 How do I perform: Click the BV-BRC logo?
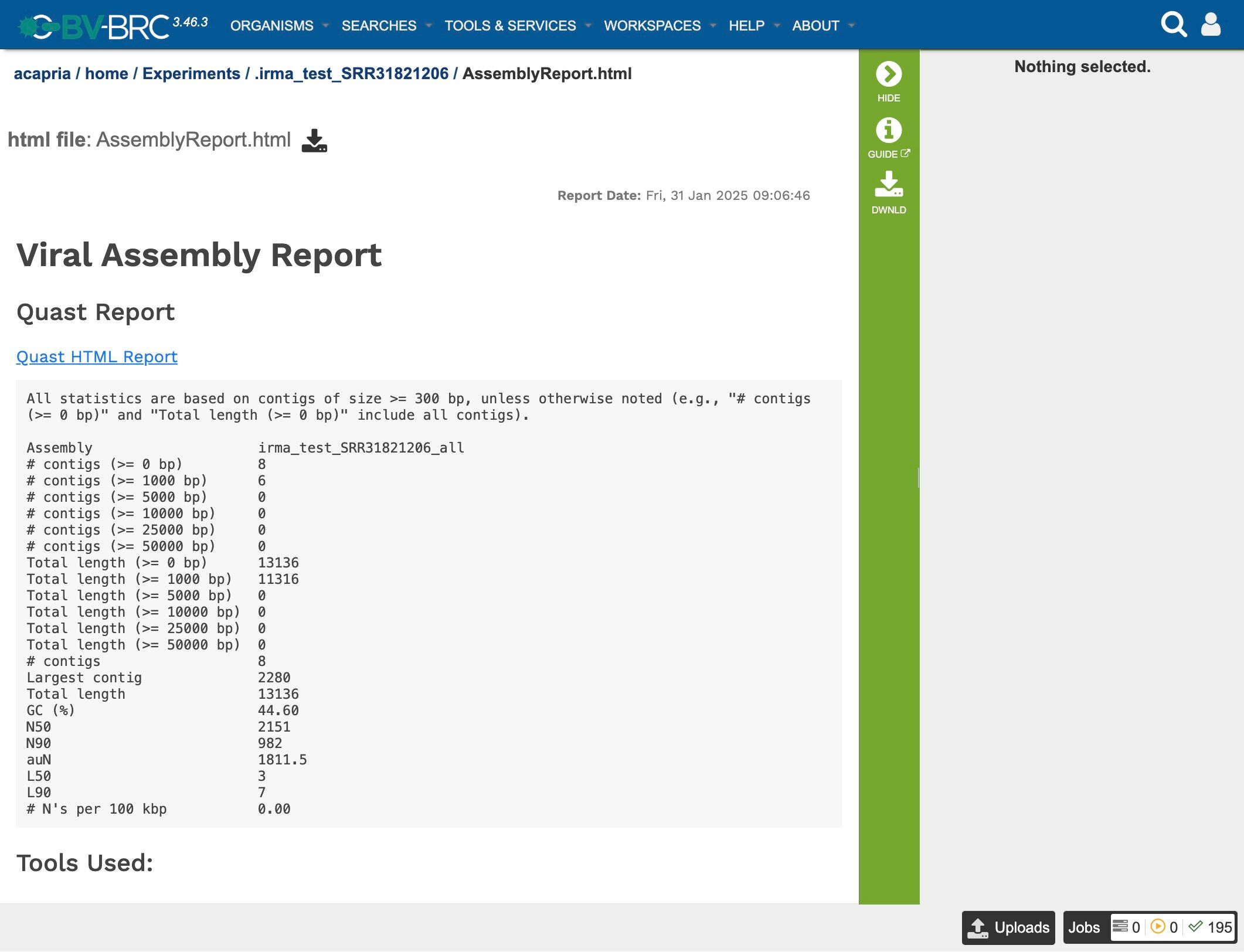click(94, 26)
